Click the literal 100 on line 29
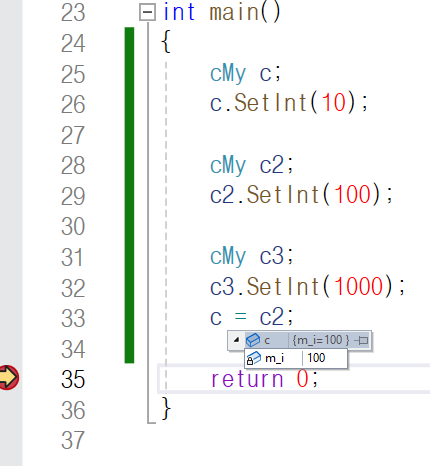Image resolution: width=430 pixels, height=466 pixels. (352, 195)
